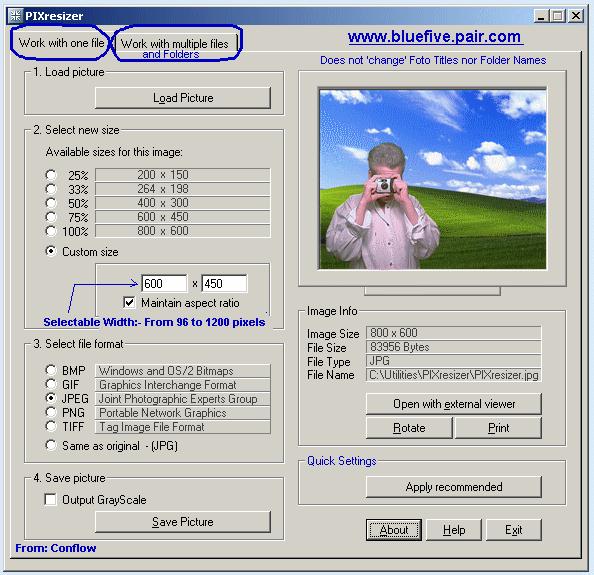Select the 100% size radio button
Screen dimensions: 594x575
[51, 231]
